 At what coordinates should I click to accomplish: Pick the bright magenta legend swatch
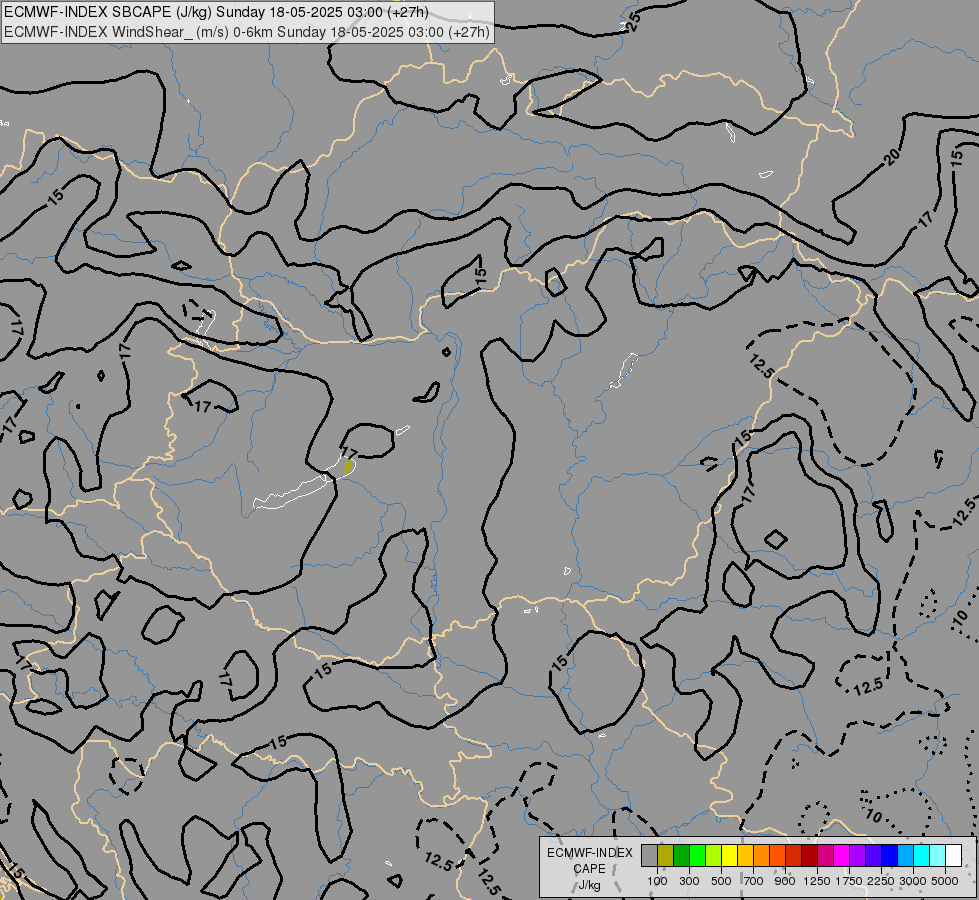pos(841,856)
